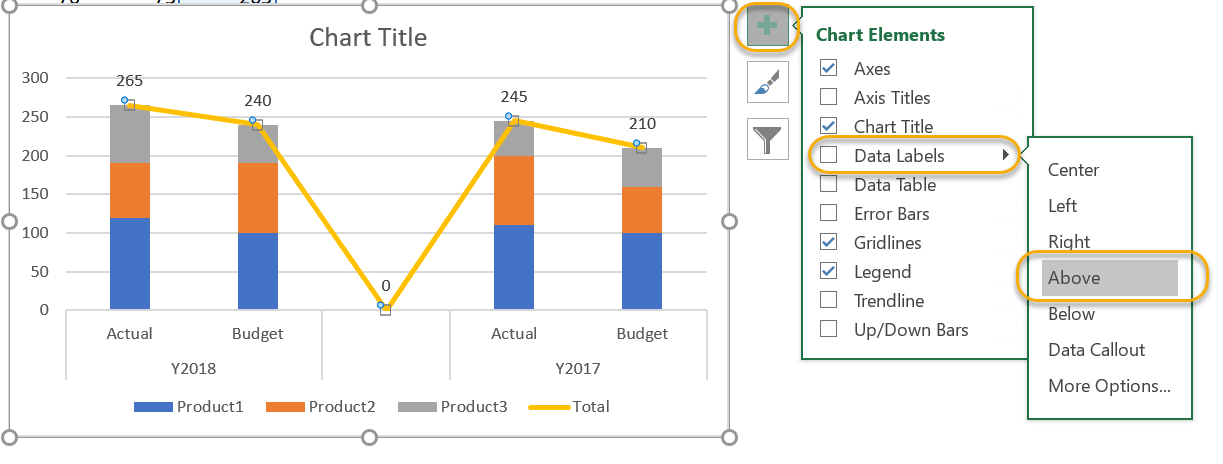Uncheck the Chart Title checkbox
This screenshot has height=464, width=1223.
(x=828, y=127)
